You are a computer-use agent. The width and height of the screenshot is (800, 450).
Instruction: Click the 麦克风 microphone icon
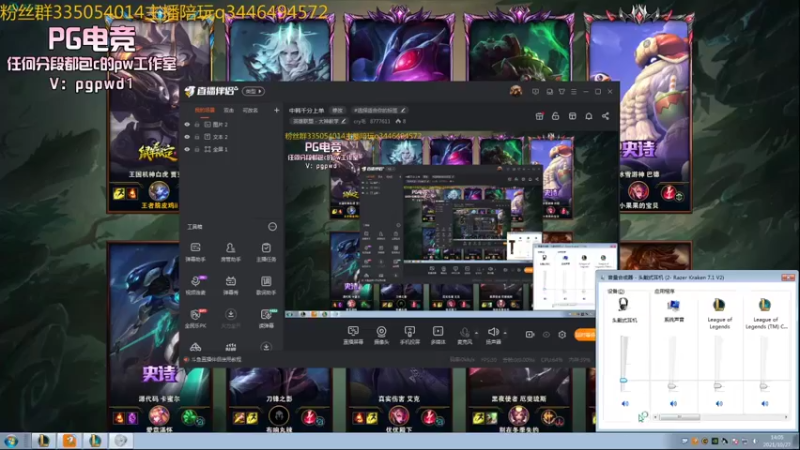pos(464,335)
